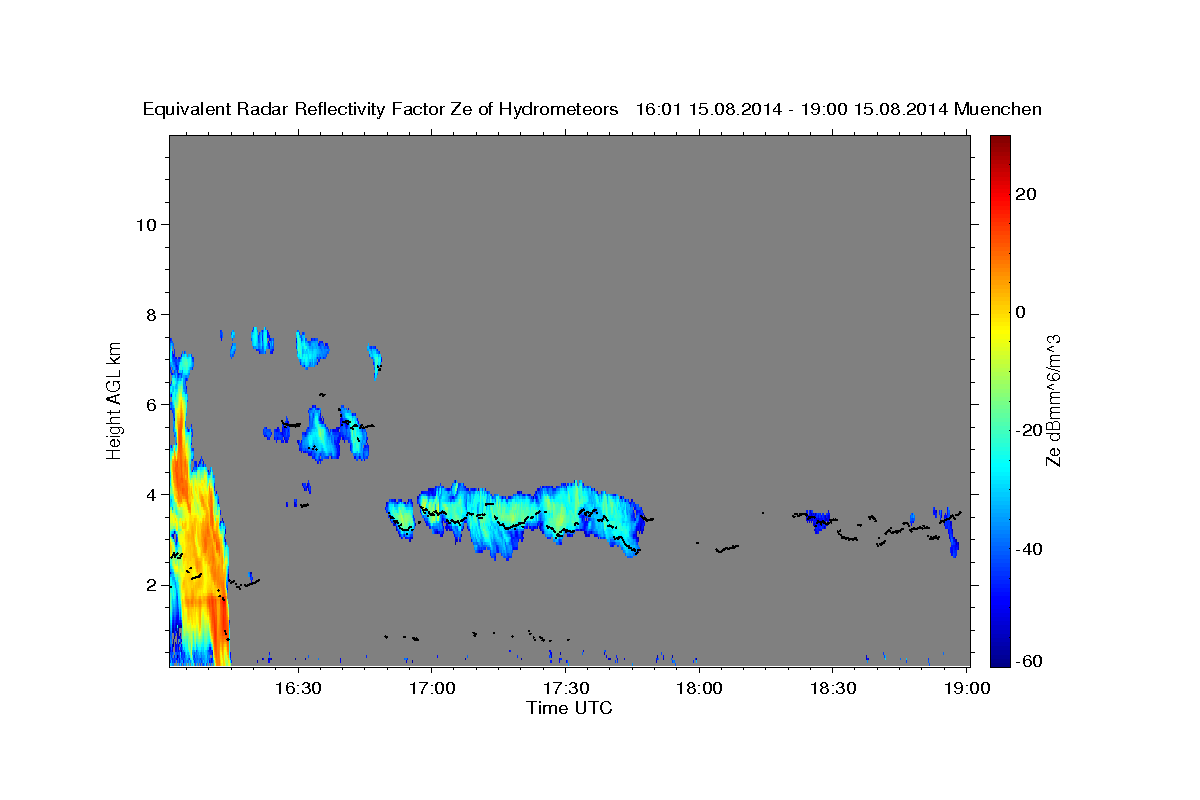1200x800 pixels.
Task: Click the 'Time UTC' axis label
Action: 569,708
